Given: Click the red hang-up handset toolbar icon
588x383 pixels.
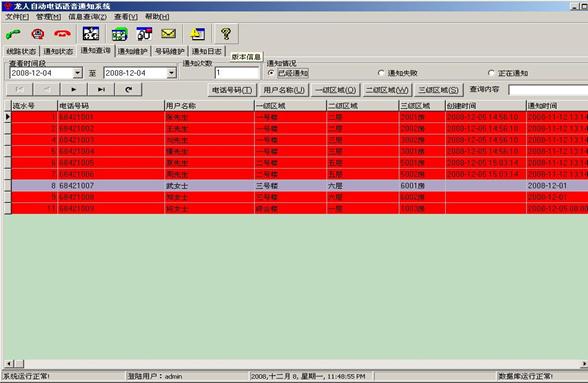Looking at the screenshot, I should (62, 34).
